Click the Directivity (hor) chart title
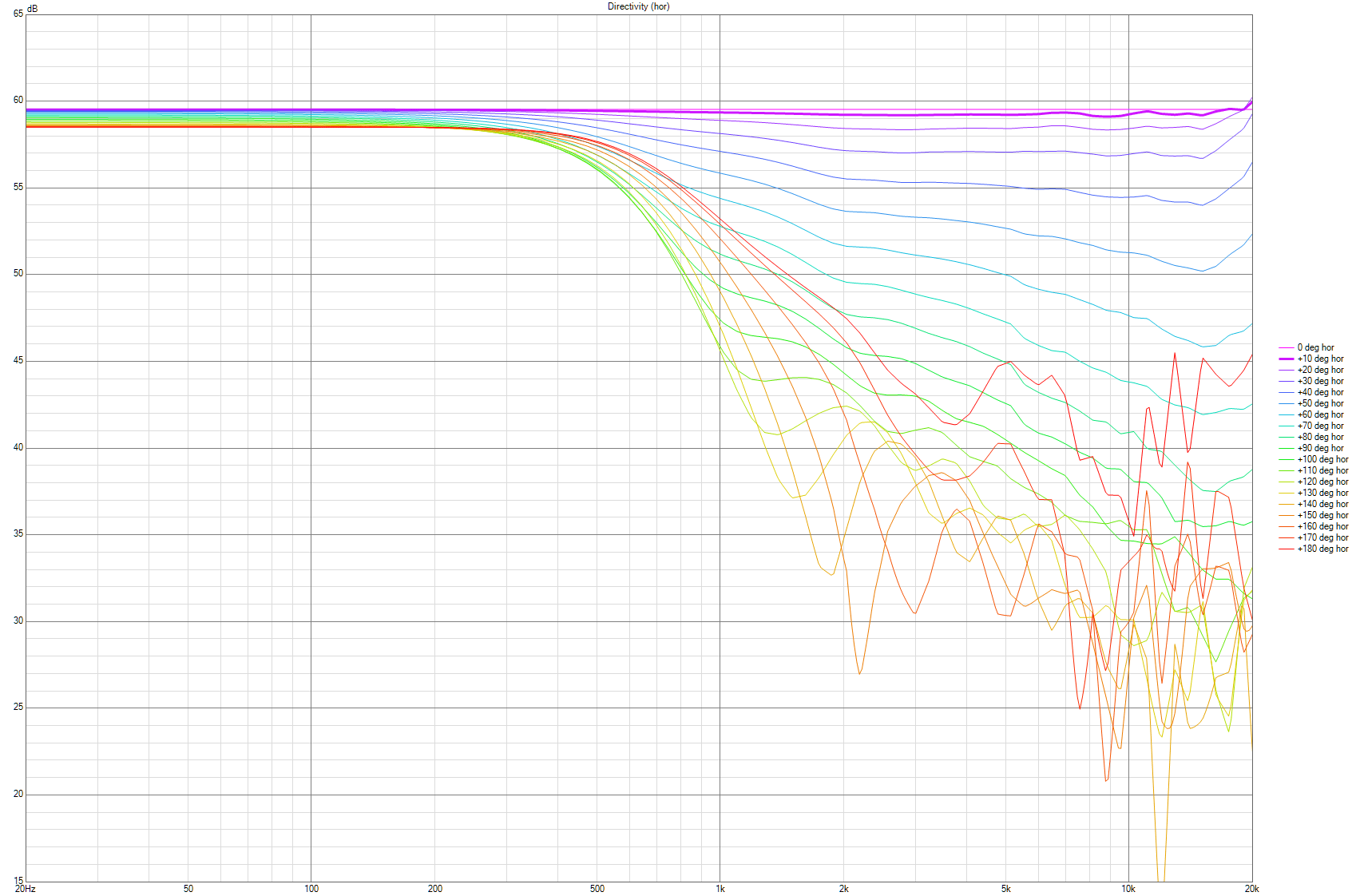This screenshot has width=1356, height=896. [638, 6]
